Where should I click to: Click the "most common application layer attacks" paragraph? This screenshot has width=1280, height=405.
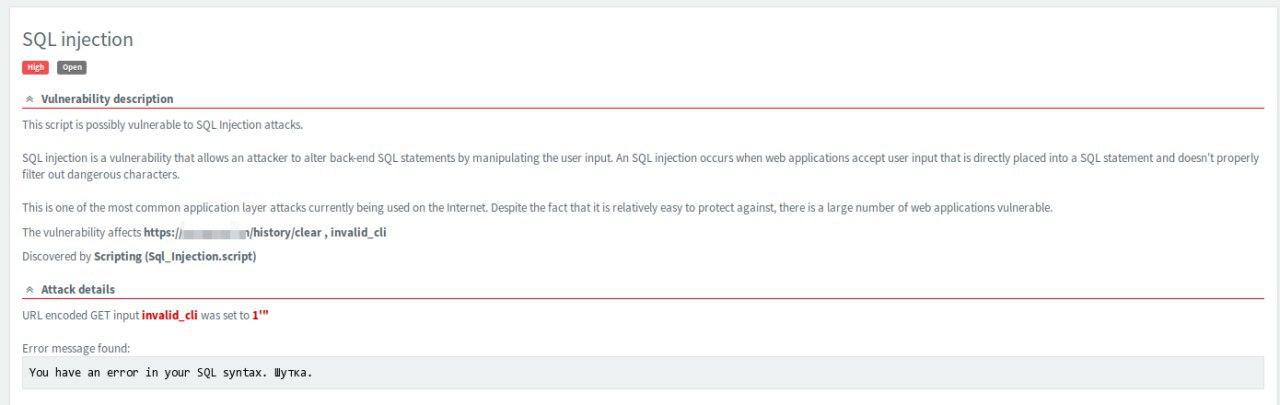(x=537, y=207)
